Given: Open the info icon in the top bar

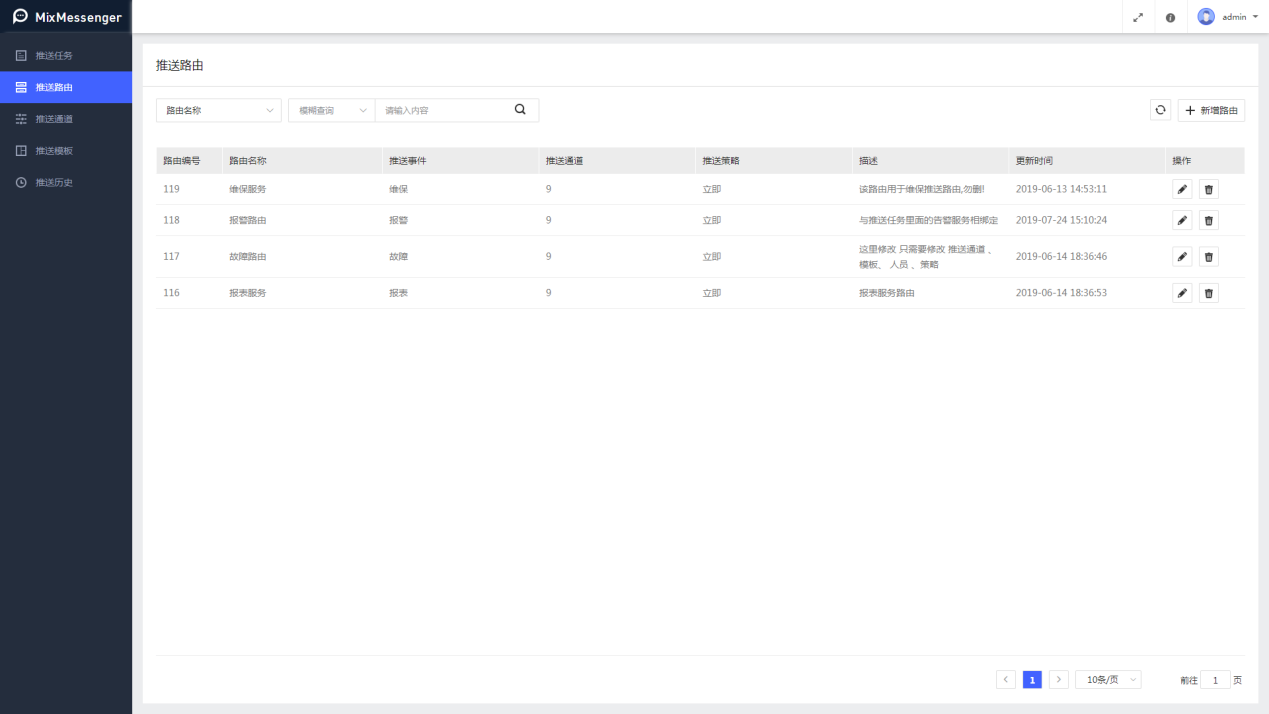Looking at the screenshot, I should coord(1170,17).
